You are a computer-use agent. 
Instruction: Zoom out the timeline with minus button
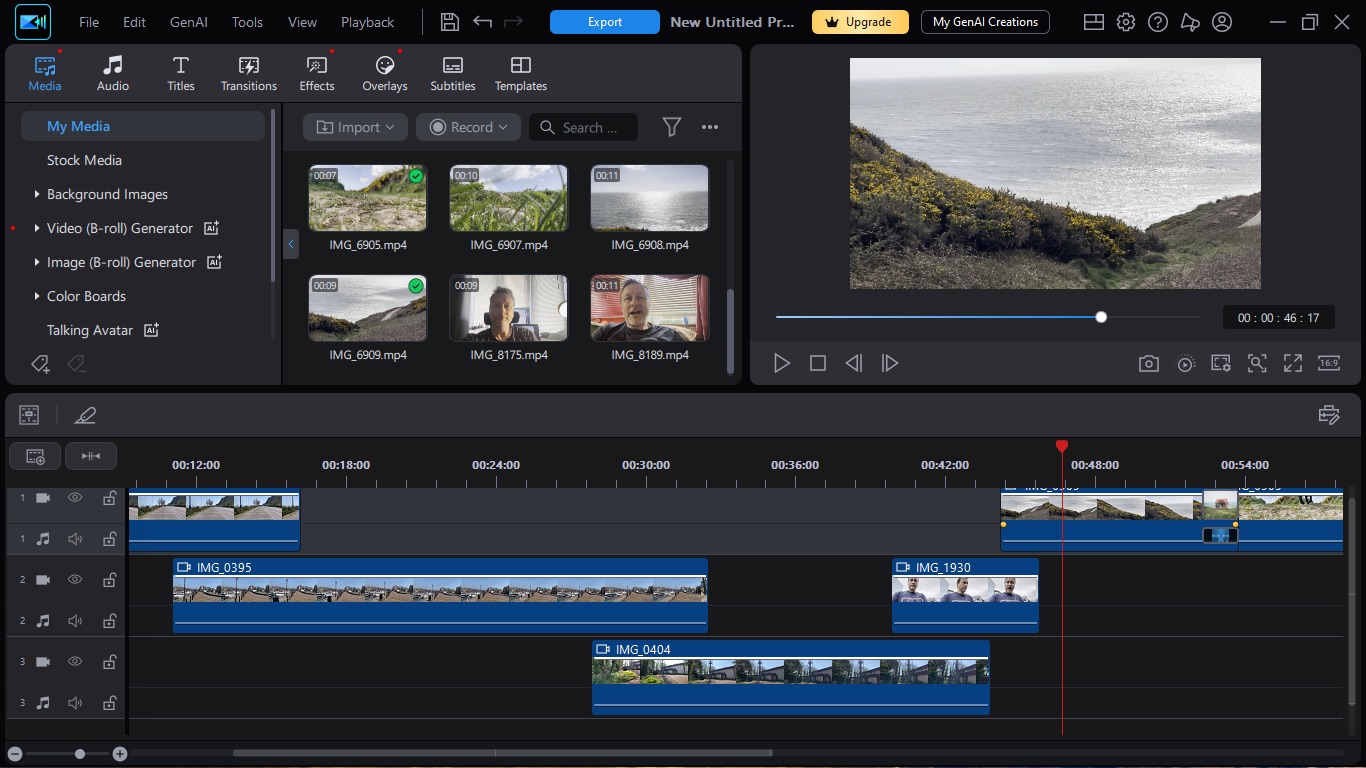pos(14,754)
